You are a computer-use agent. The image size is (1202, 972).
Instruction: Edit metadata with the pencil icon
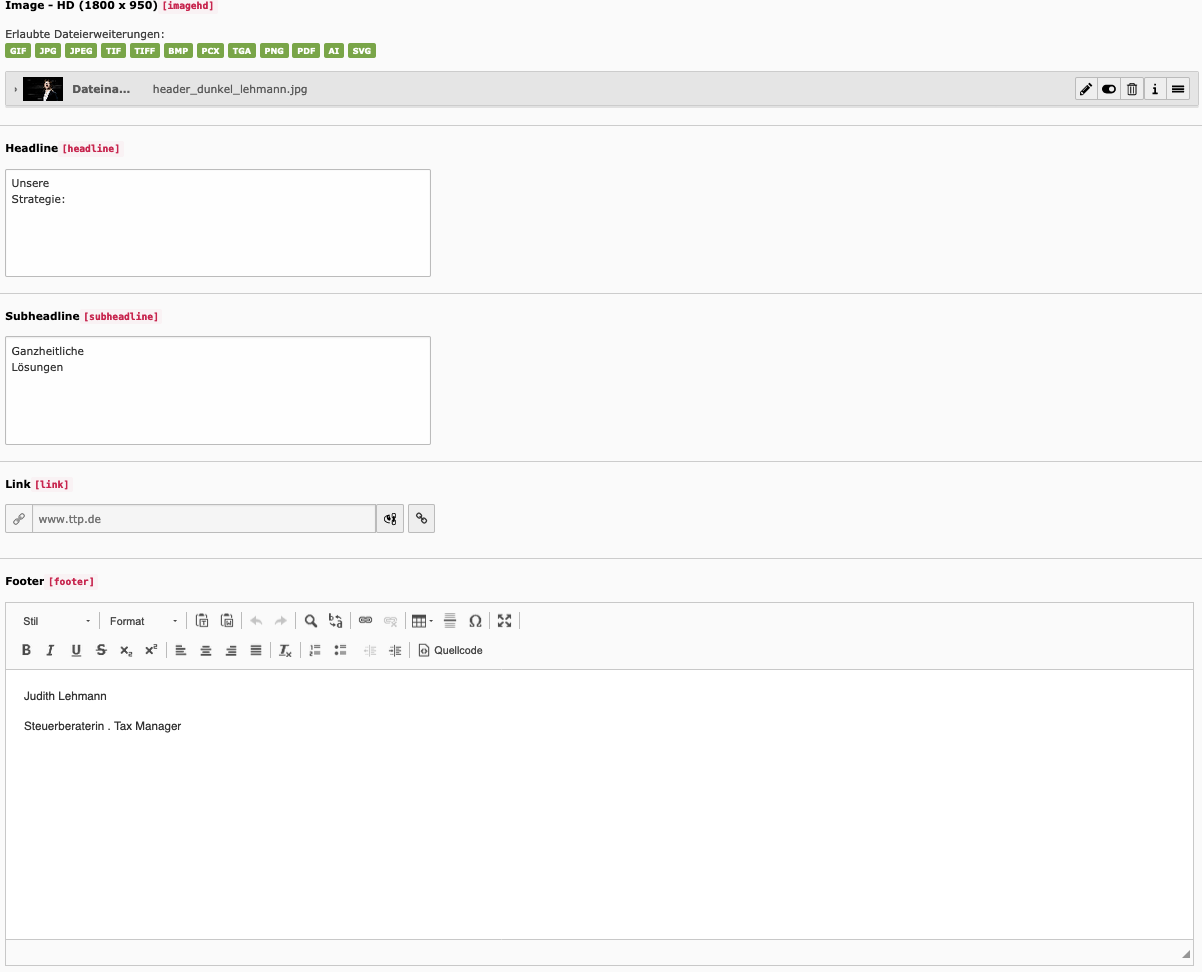point(1086,89)
